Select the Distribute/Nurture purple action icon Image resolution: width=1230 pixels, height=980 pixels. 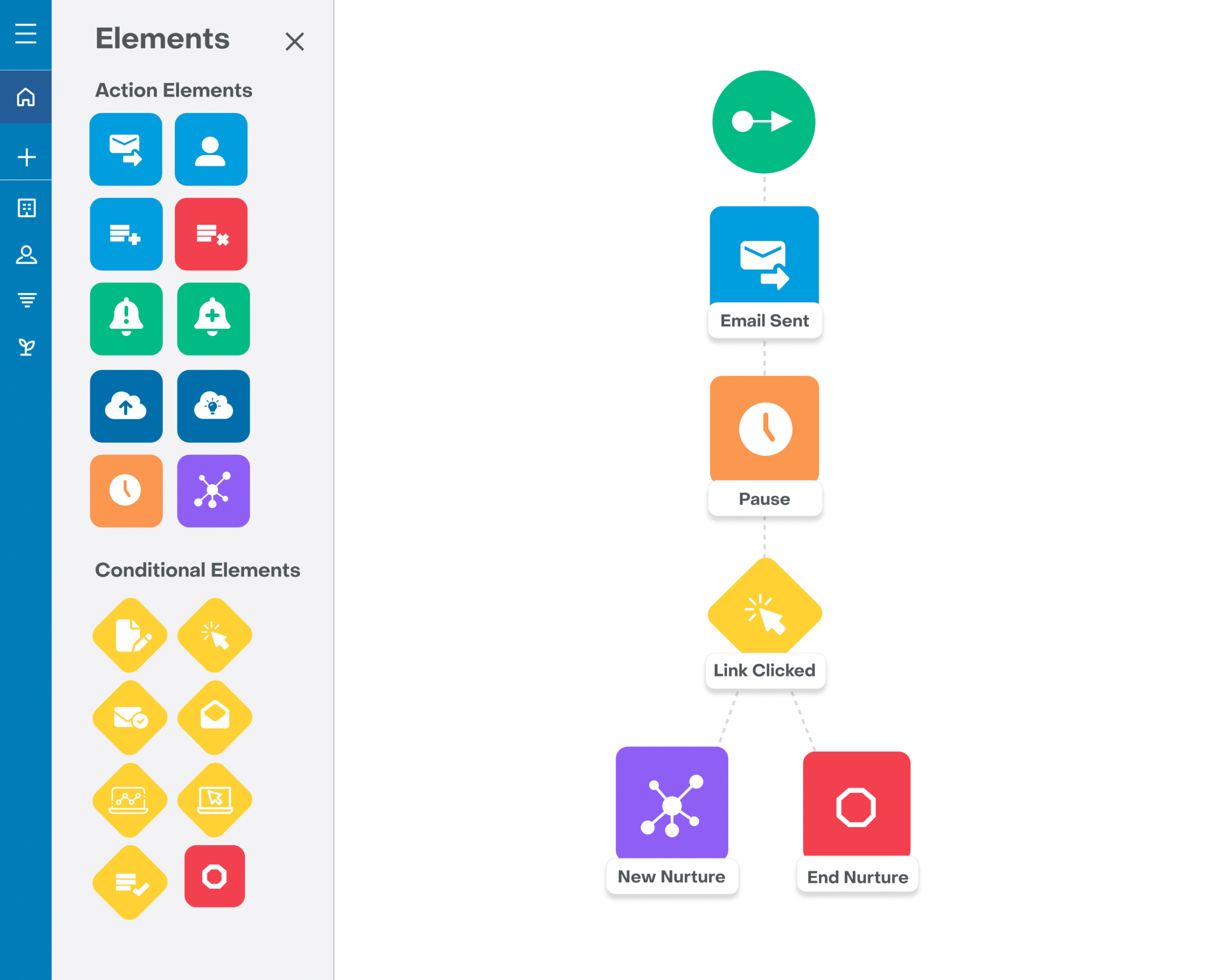pyautogui.click(x=213, y=490)
